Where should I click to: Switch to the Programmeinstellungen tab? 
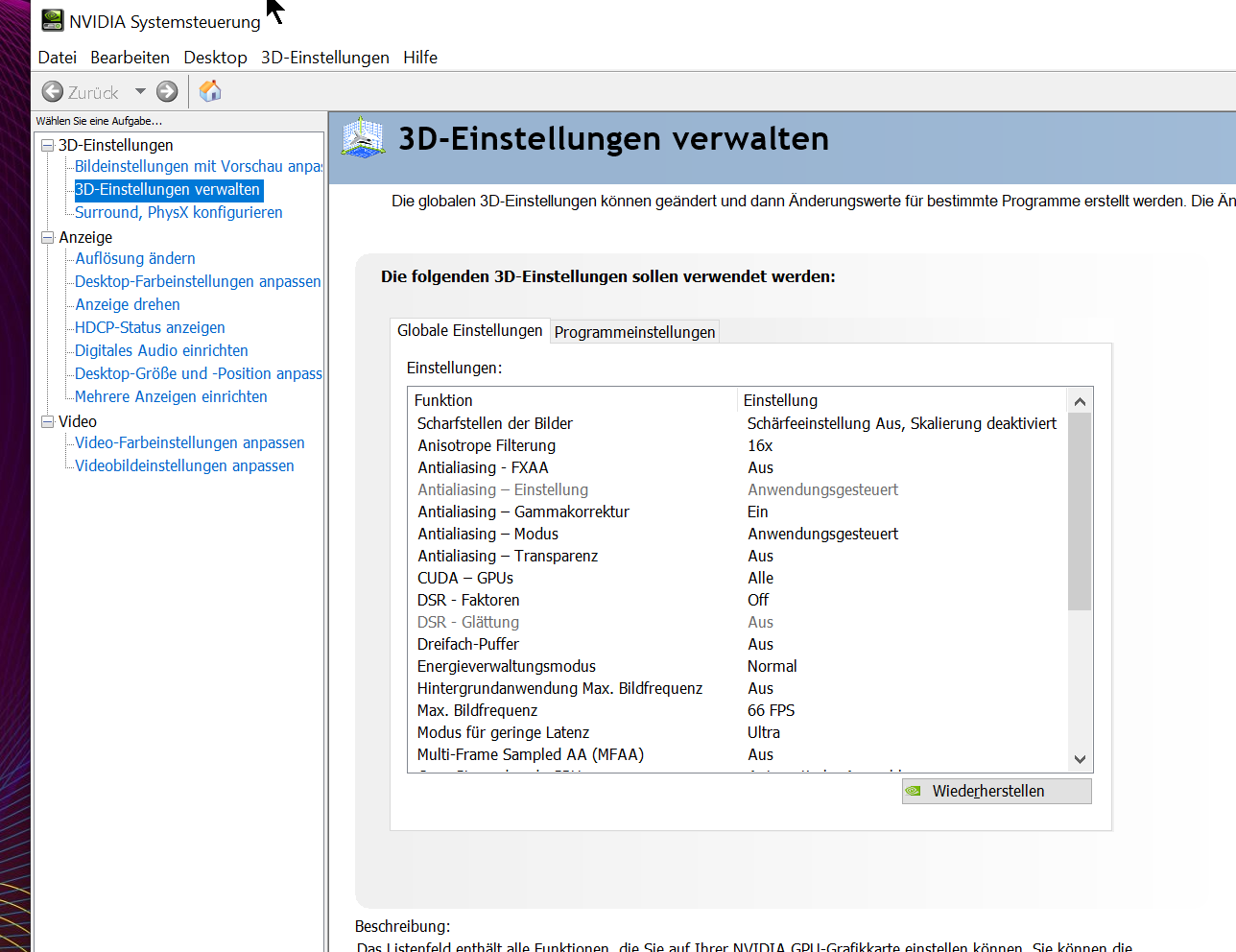(x=634, y=332)
